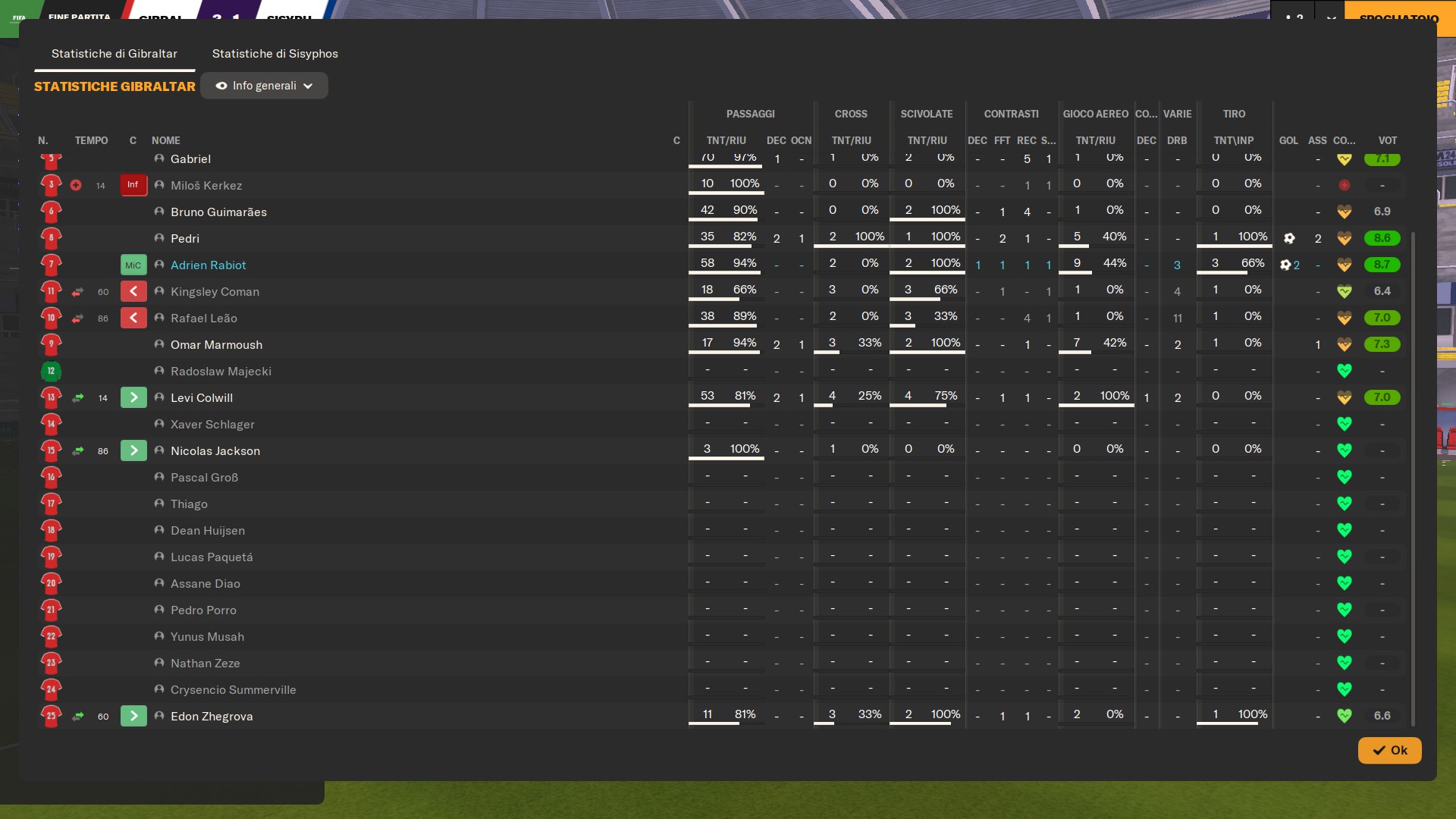Click the GIOCO AEREO group header
The image size is (1456, 819).
pos(1096,114)
